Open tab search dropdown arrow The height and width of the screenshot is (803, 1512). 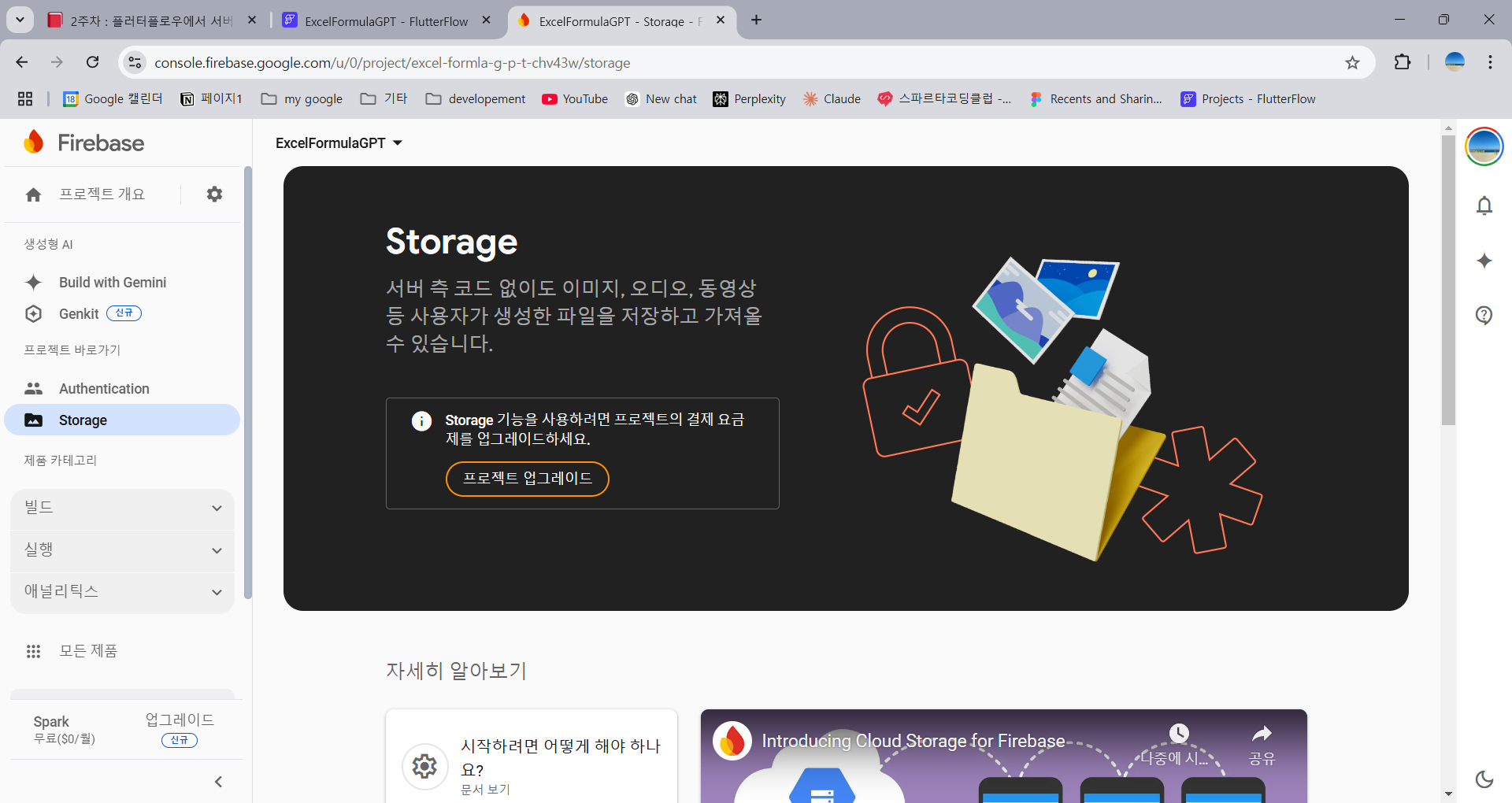pyautogui.click(x=20, y=20)
